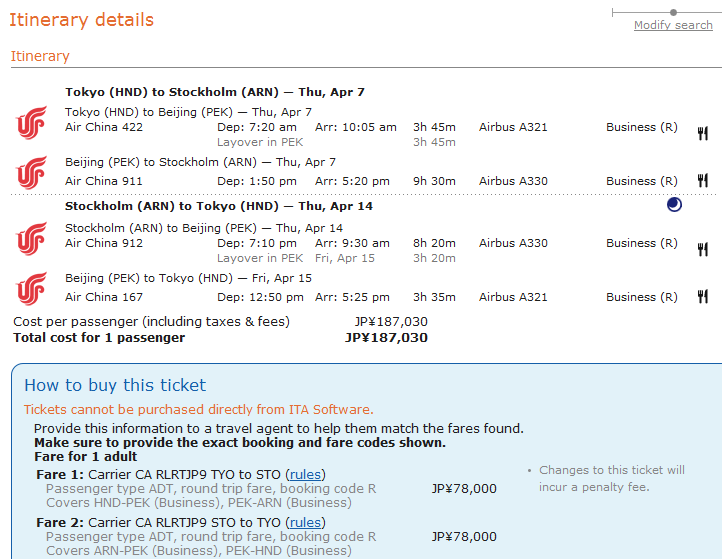Click the Air China logo for flight 911

pyautogui.click(x=31, y=172)
